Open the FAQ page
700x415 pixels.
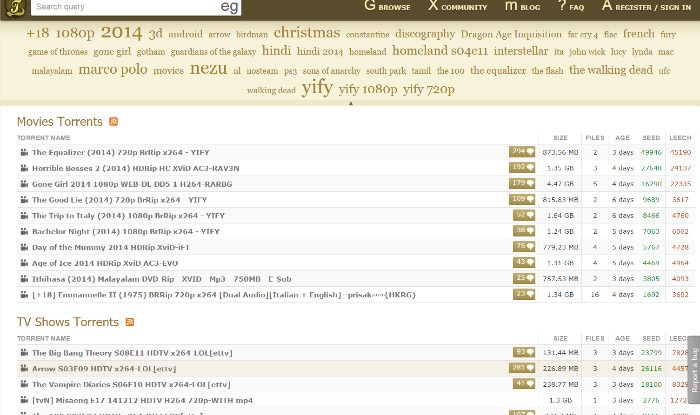(x=571, y=6)
